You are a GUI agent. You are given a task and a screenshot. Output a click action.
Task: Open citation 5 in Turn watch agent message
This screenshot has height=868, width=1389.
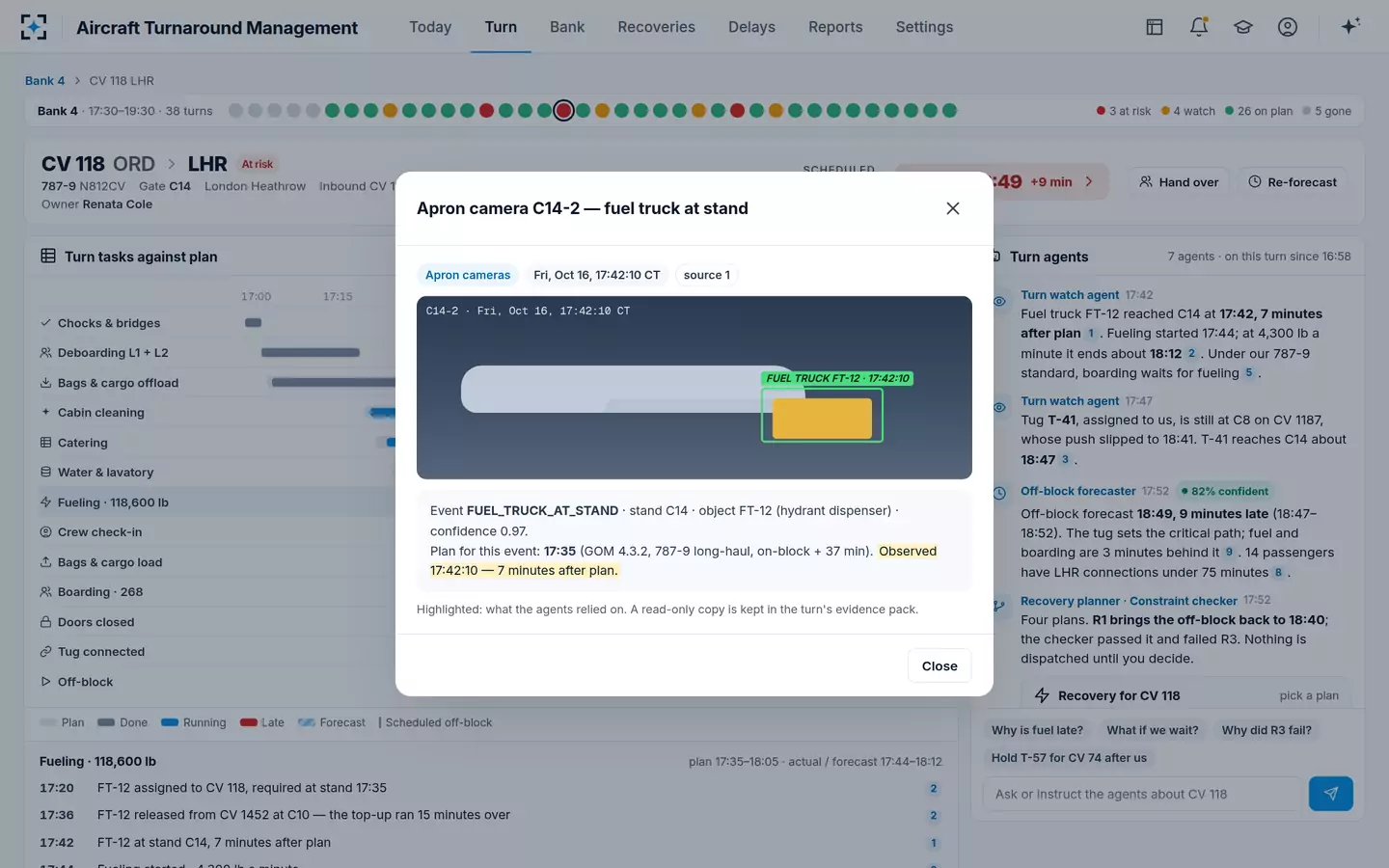[1248, 373]
